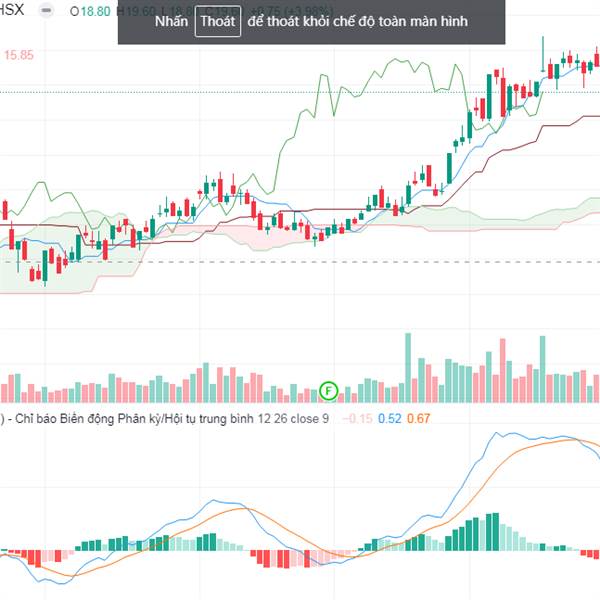Click the open price value 18.80
The image size is (600, 600).
[x=95, y=11]
